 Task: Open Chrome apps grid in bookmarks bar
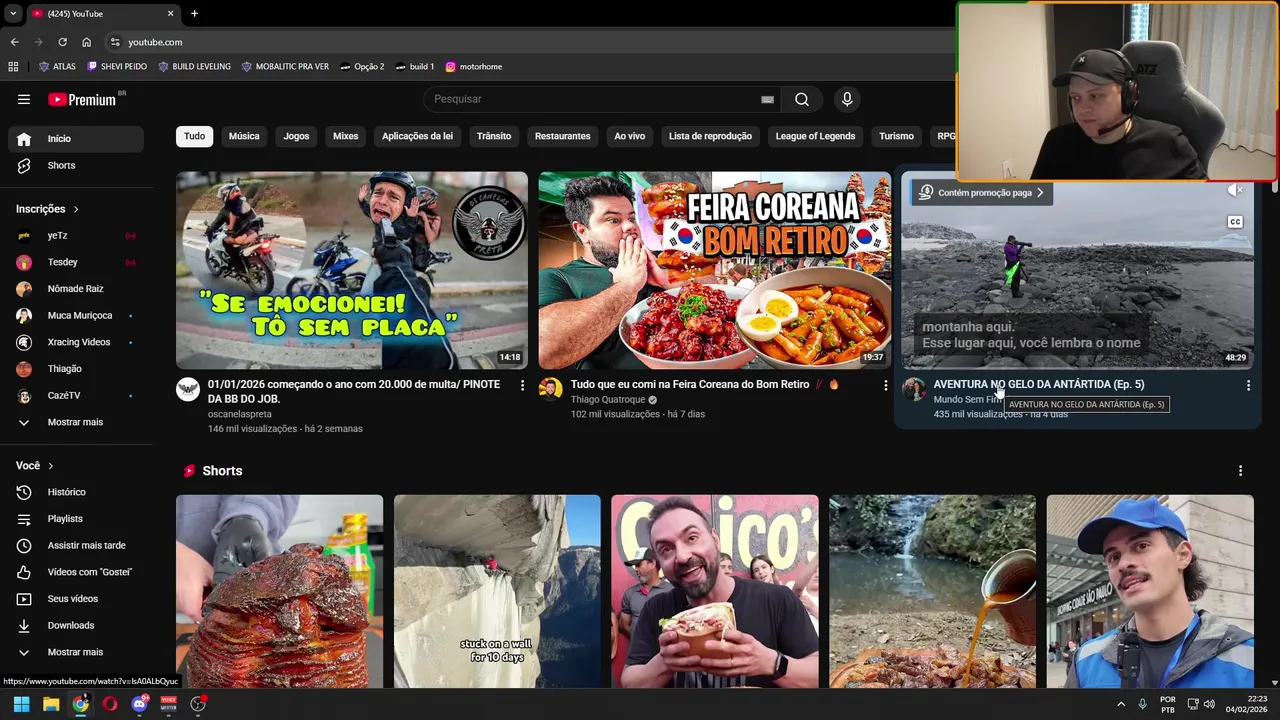[13, 67]
